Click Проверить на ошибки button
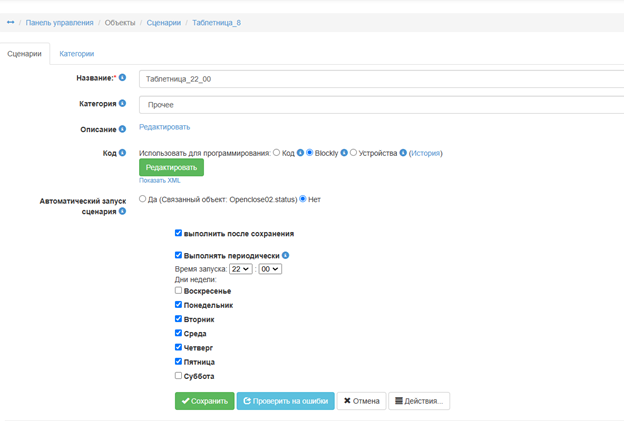 (286, 401)
